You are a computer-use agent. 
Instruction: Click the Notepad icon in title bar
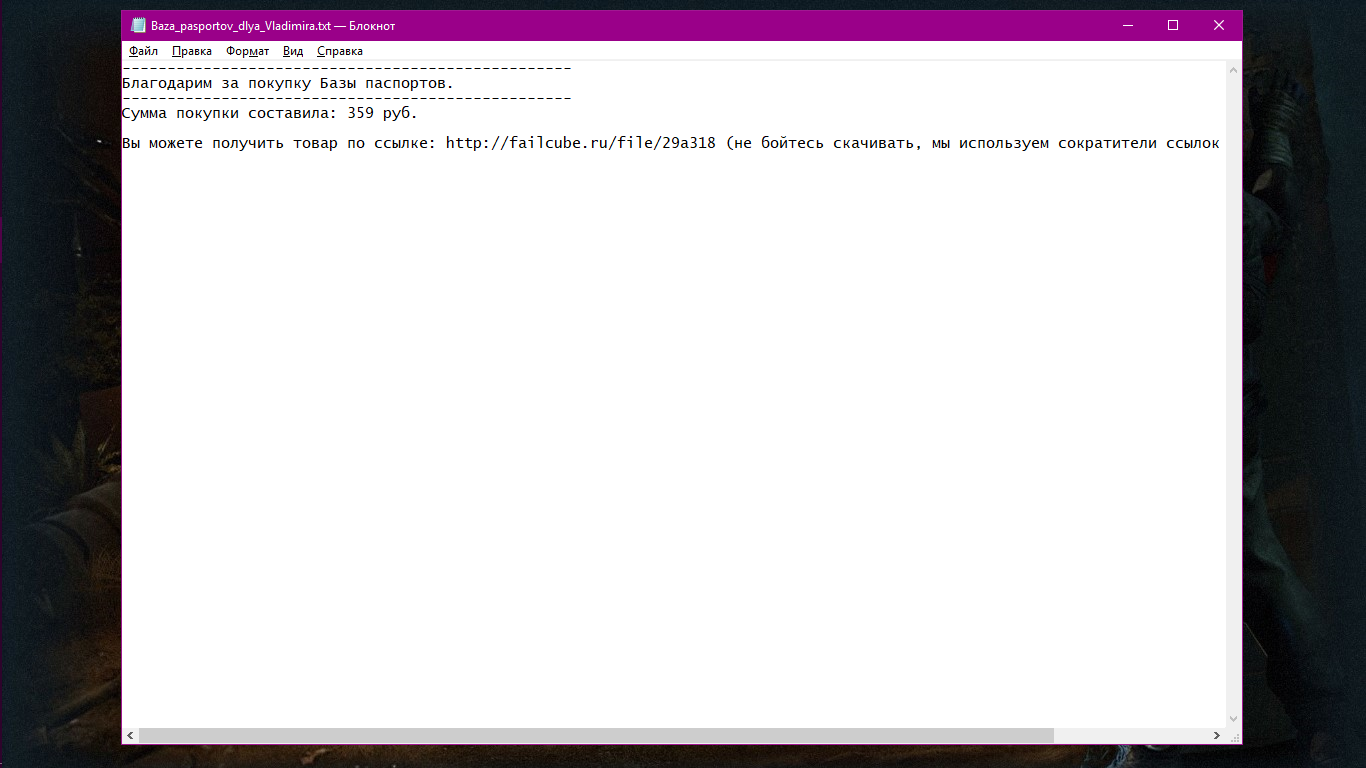click(138, 25)
